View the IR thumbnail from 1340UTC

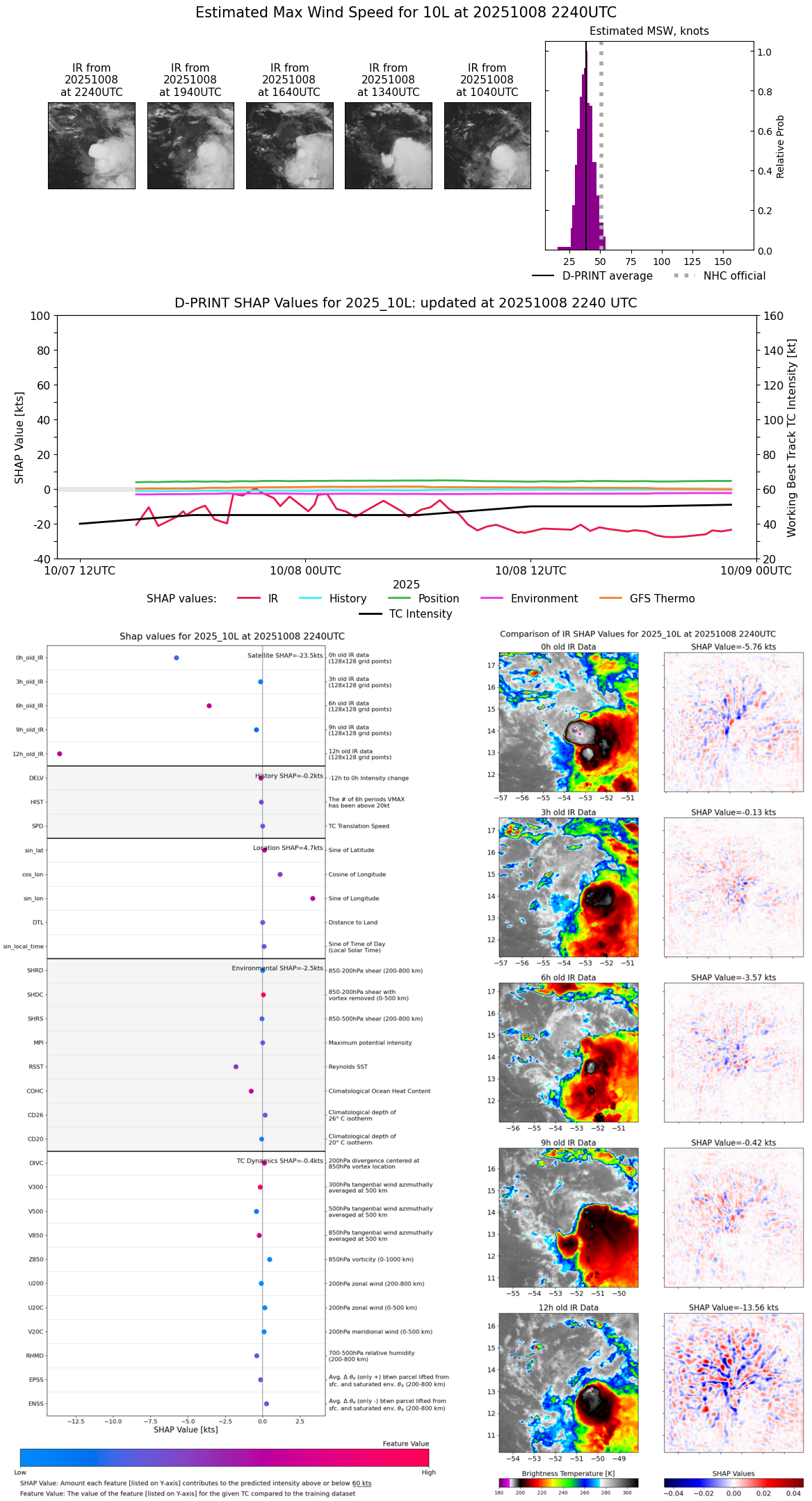[388, 145]
